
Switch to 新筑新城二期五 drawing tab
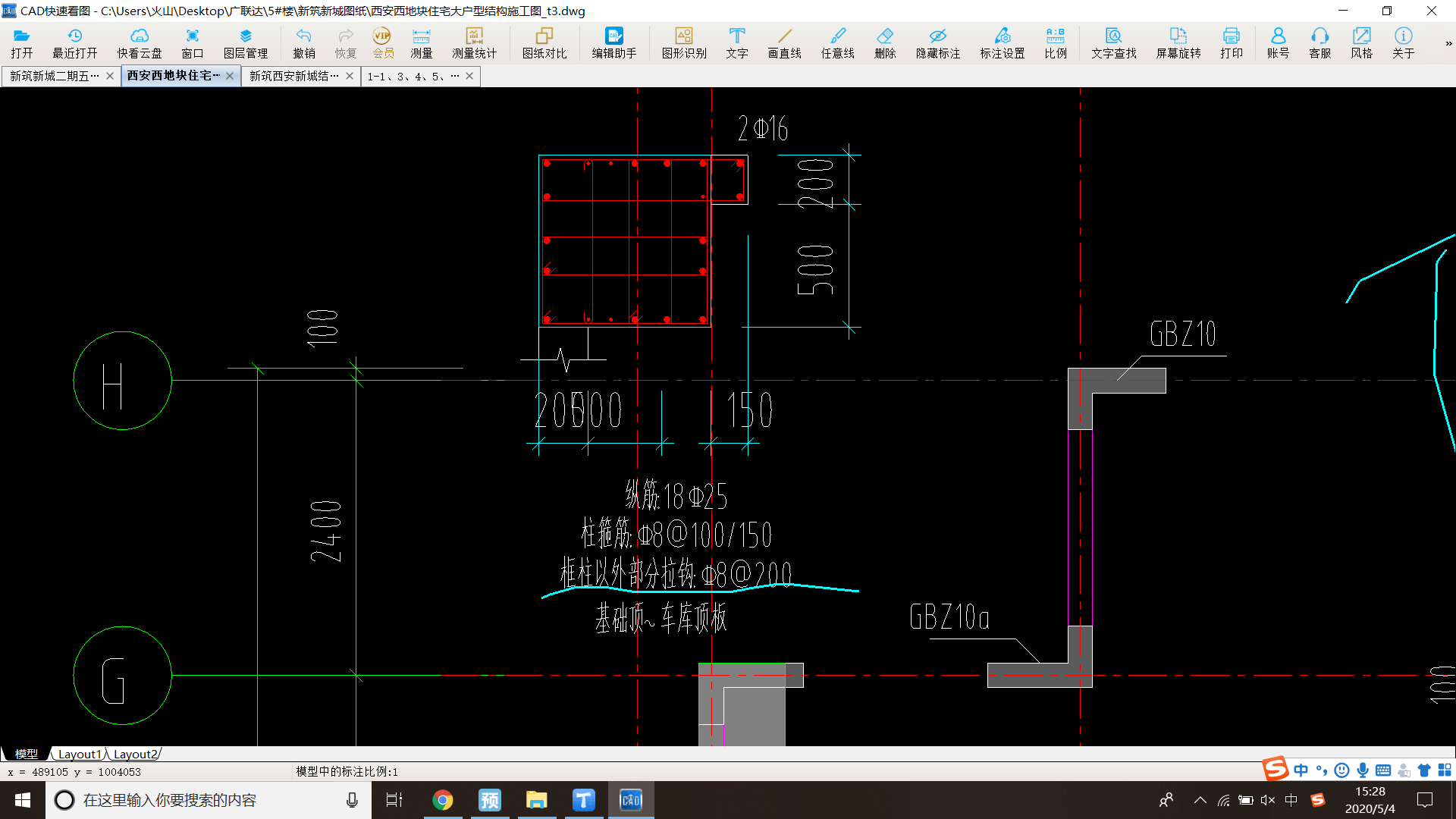[x=55, y=76]
